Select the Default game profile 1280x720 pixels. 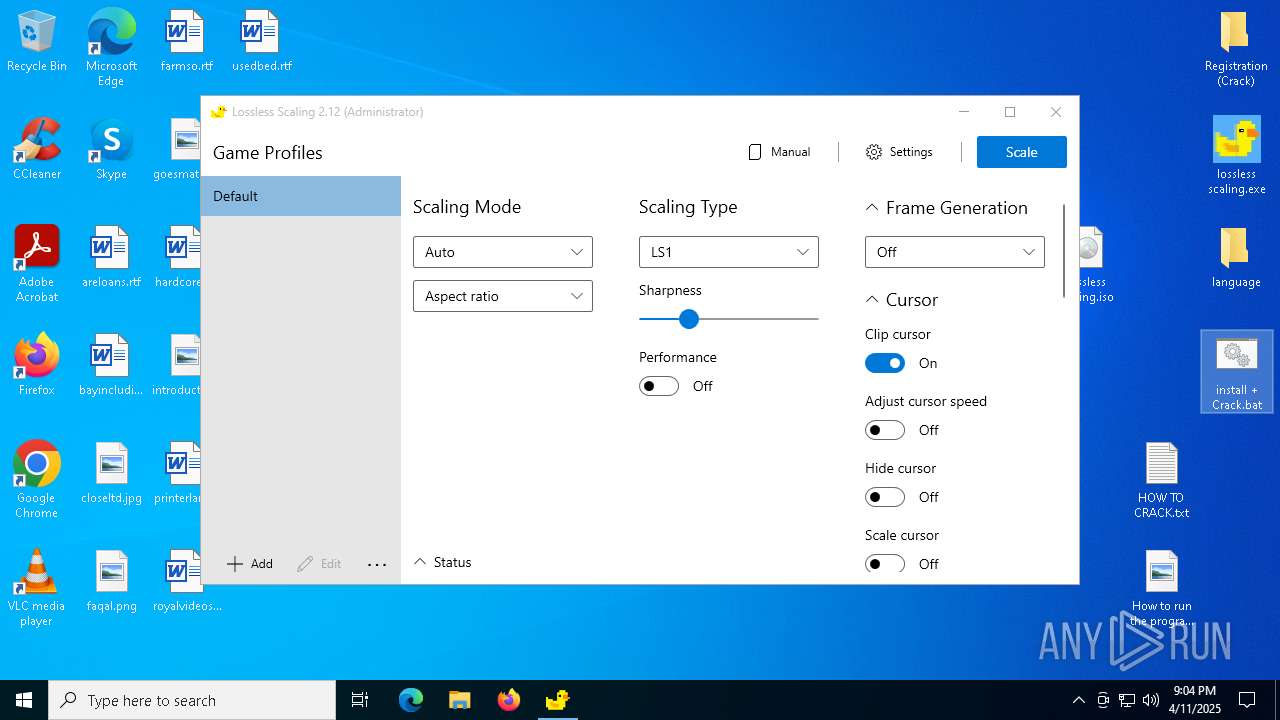[301, 196]
